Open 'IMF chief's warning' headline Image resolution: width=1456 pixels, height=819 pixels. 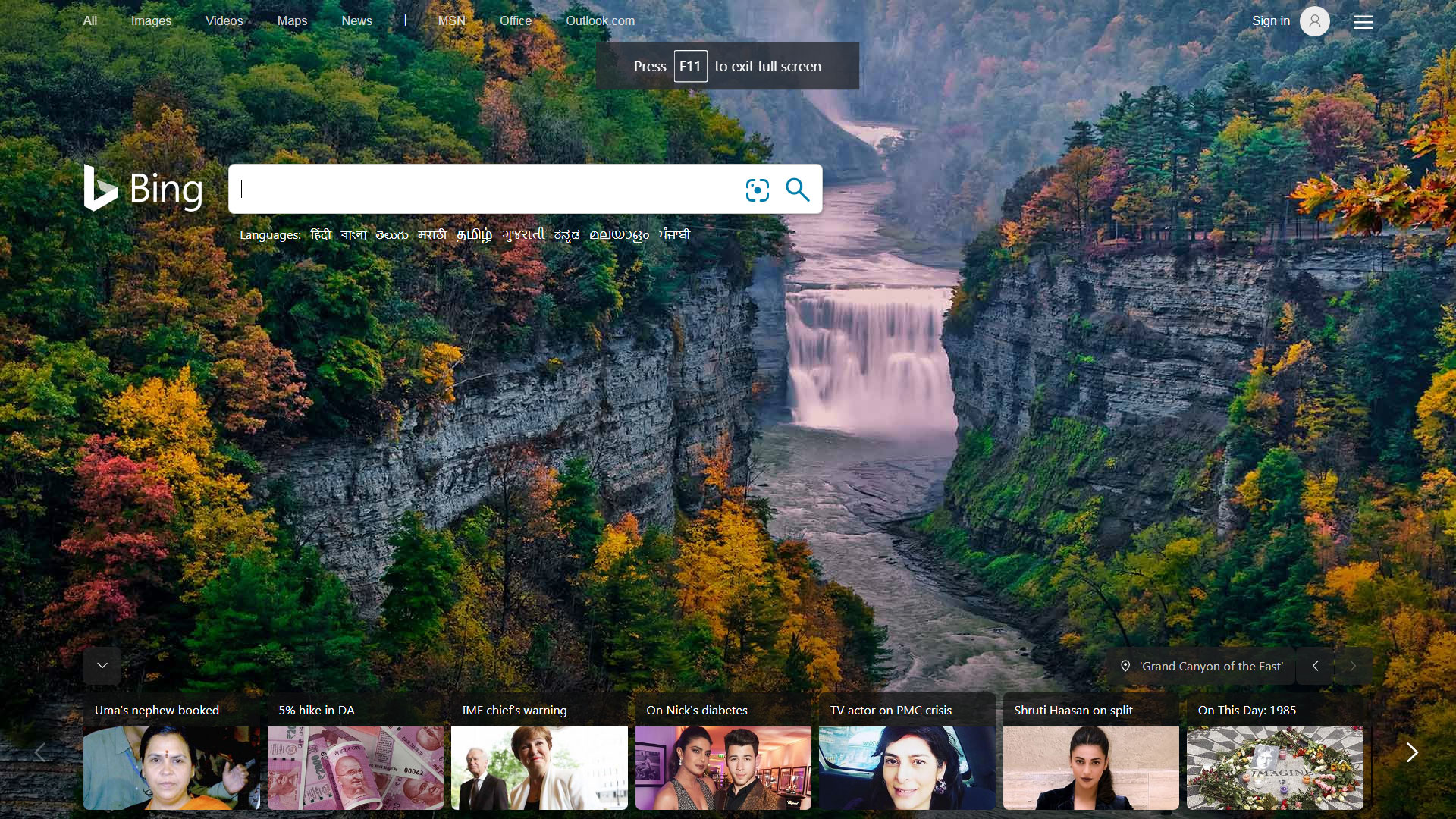pos(514,711)
